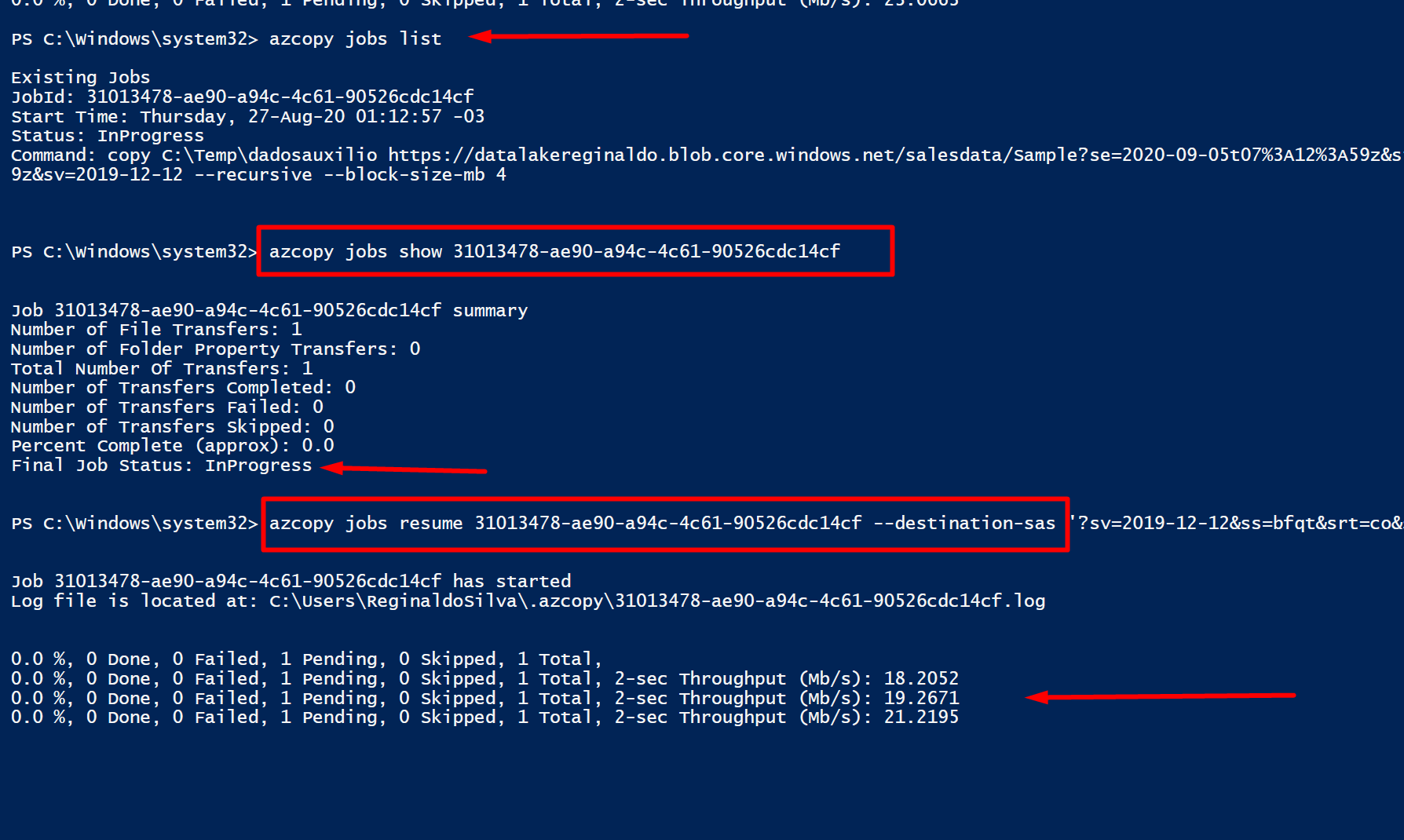Click 'Number of File Transfers: 1' line

coord(156,329)
